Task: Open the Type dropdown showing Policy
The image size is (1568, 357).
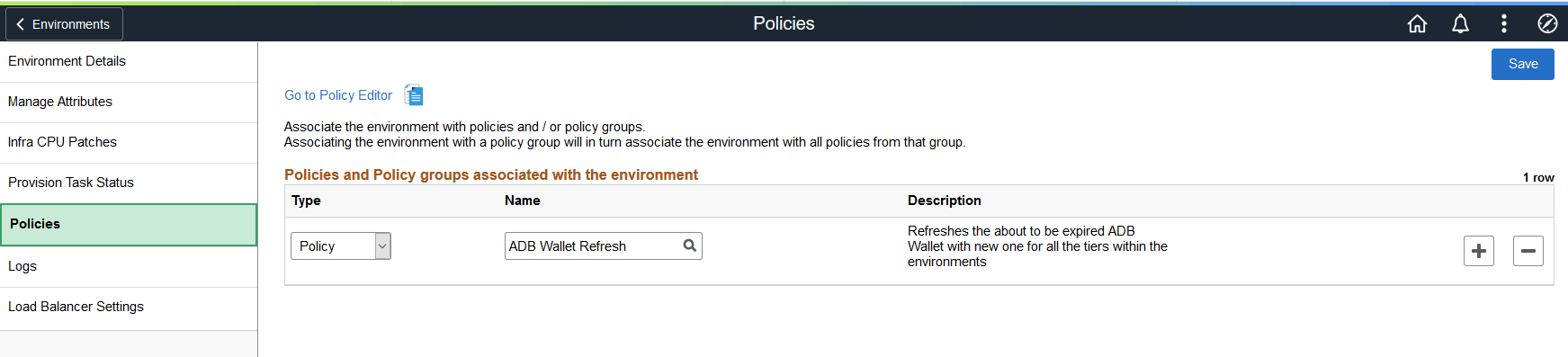Action: point(340,245)
